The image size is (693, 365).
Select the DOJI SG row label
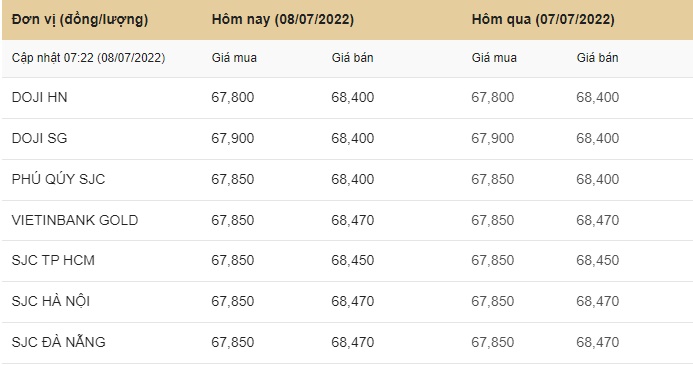pos(39,138)
